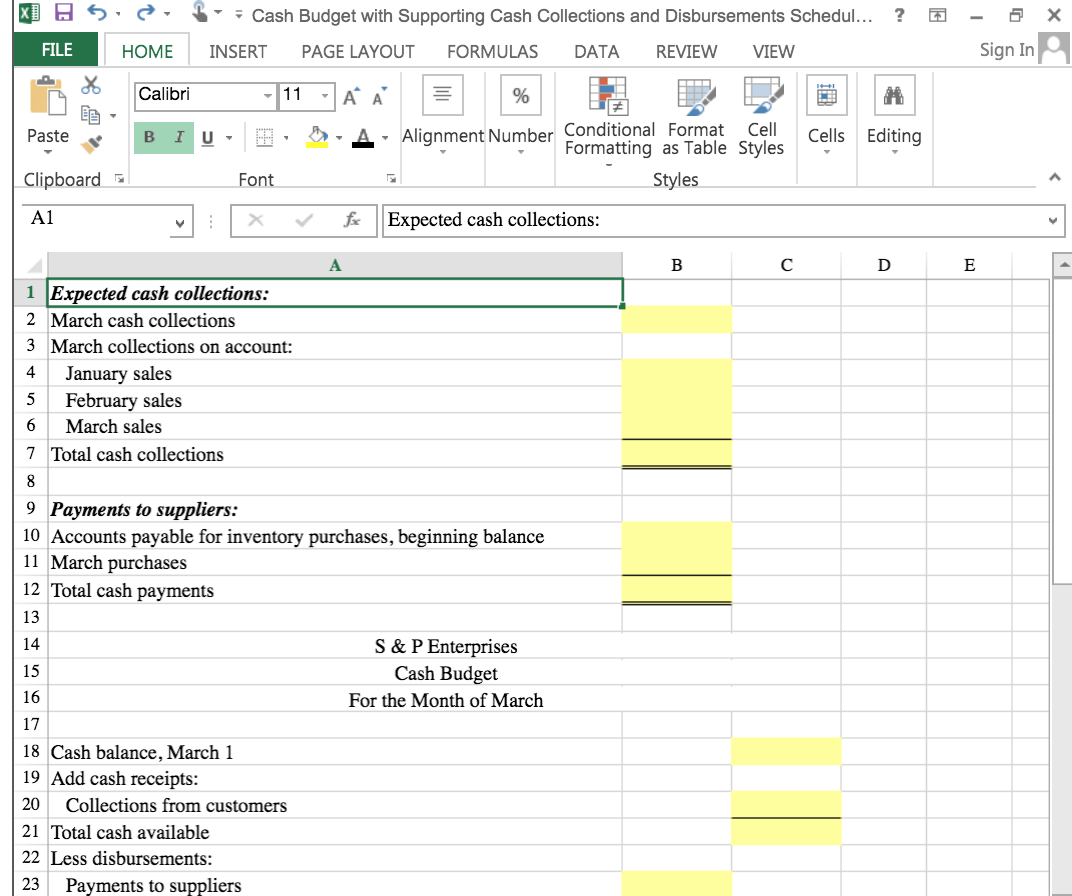Image resolution: width=1072 pixels, height=896 pixels.
Task: Open the font size 11 dropdown
Action: pyautogui.click(x=323, y=95)
